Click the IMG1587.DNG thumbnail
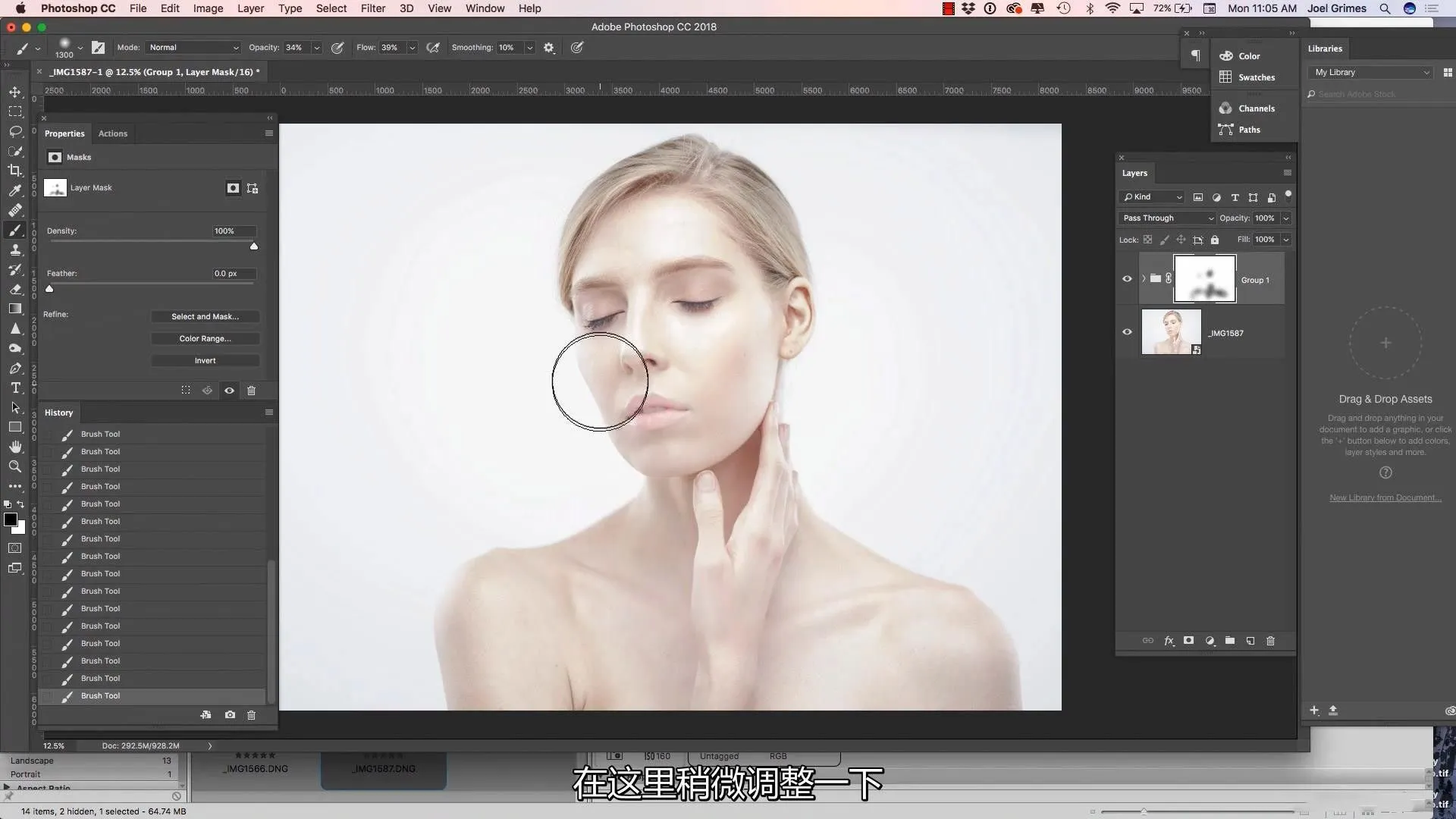The width and height of the screenshot is (1456, 819). click(384, 768)
